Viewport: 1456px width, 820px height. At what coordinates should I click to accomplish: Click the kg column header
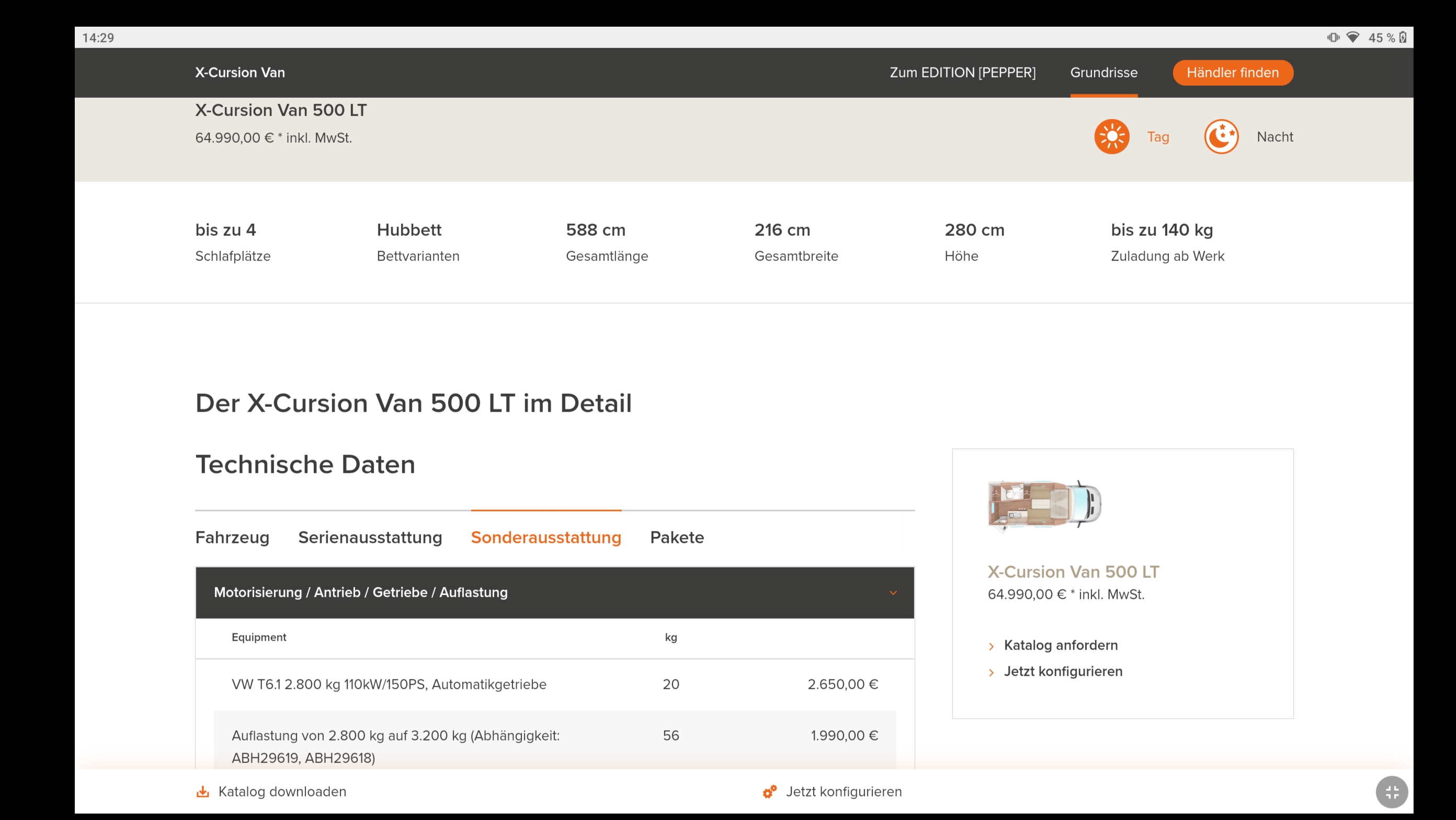671,637
